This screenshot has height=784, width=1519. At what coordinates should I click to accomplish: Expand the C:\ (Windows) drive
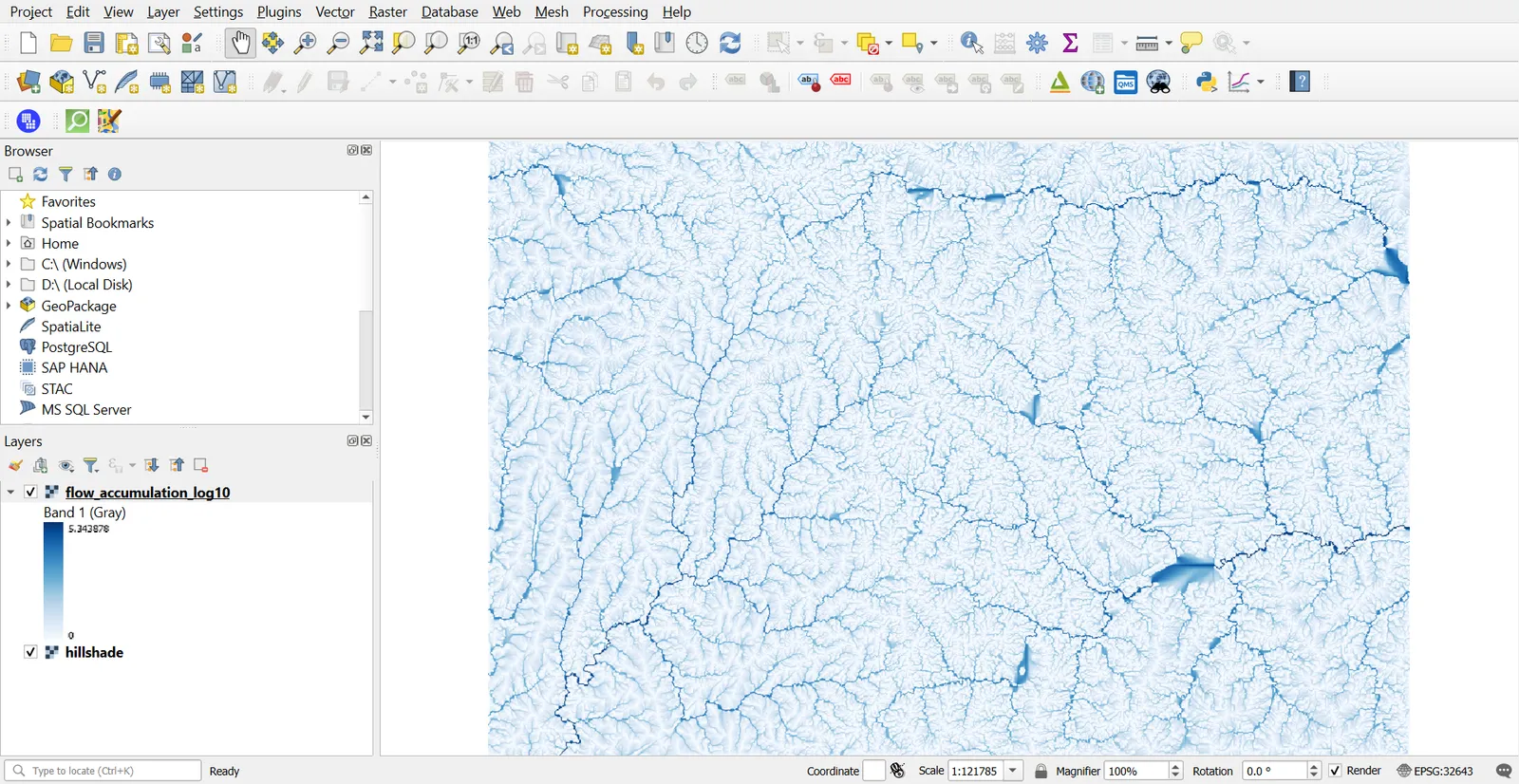[x=9, y=264]
